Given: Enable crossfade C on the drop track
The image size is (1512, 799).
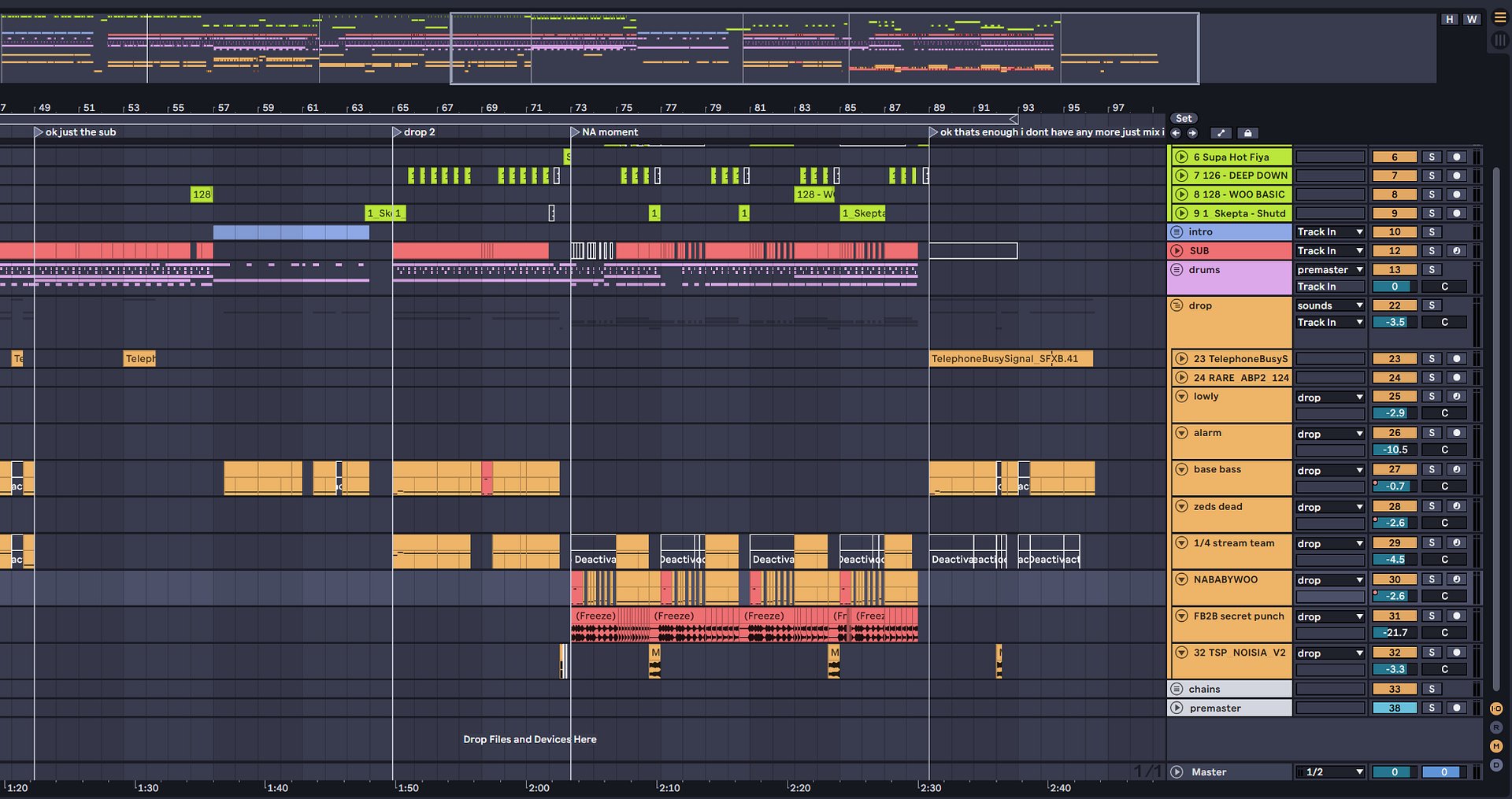Looking at the screenshot, I should (1445, 322).
